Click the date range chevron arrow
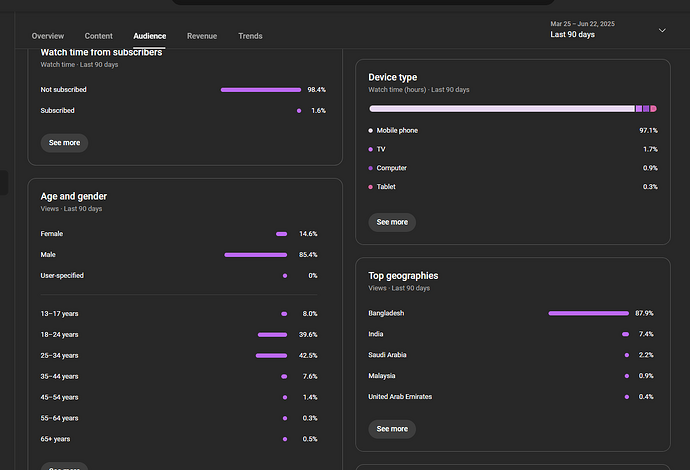 (662, 30)
